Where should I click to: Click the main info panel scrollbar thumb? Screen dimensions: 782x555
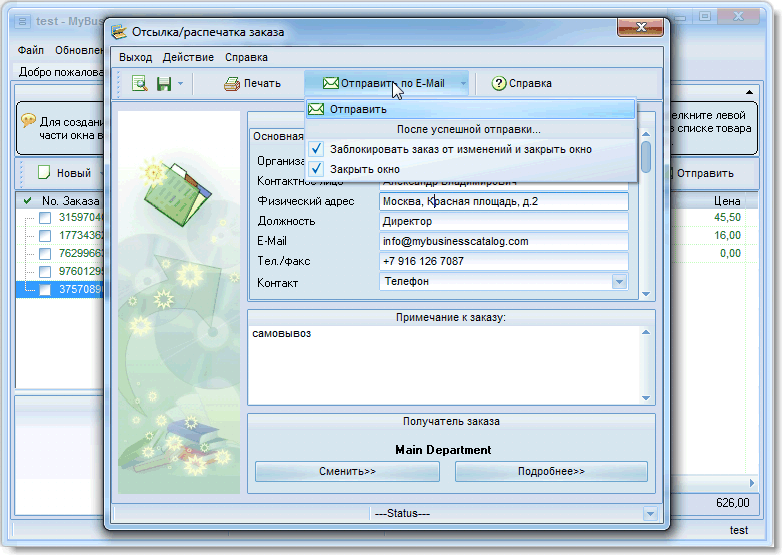[x=646, y=157]
